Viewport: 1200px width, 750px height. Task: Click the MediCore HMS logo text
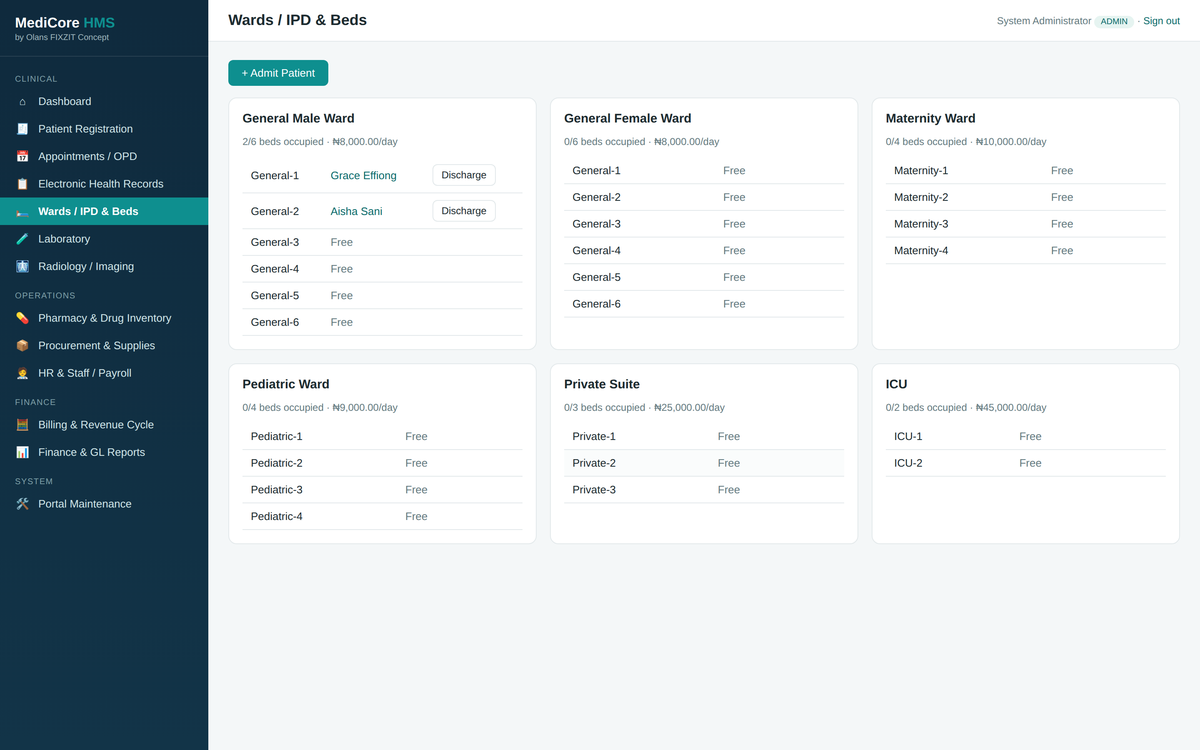click(65, 23)
